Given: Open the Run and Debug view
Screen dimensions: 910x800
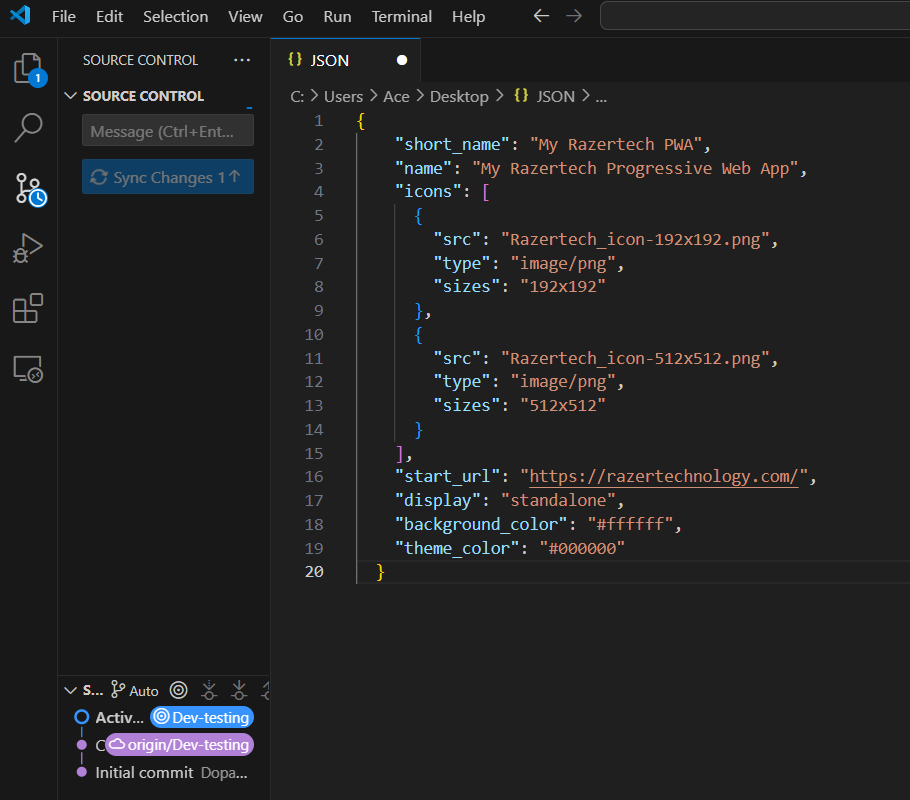Looking at the screenshot, I should coord(28,247).
